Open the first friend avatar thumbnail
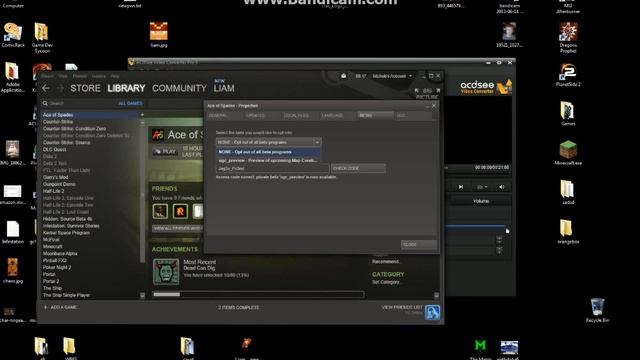The height and width of the screenshot is (360, 640). pyautogui.click(x=160, y=211)
